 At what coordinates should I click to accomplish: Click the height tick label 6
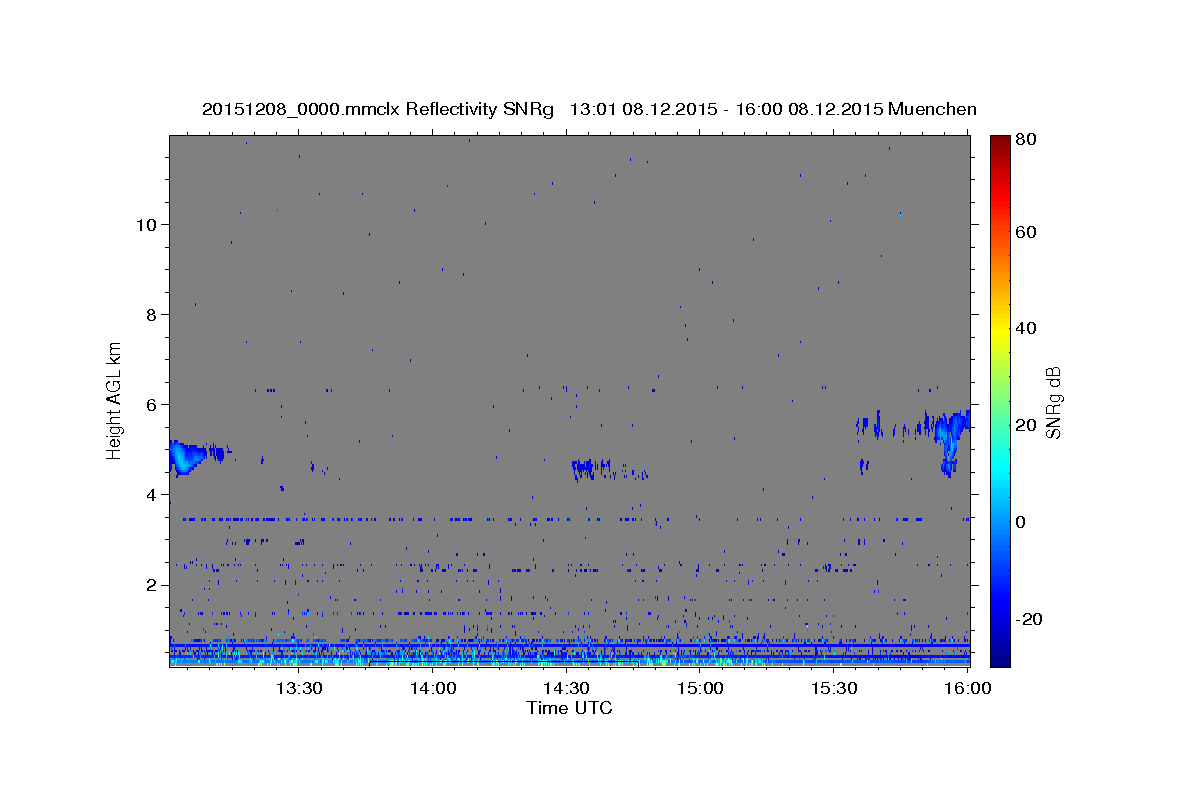pos(153,404)
